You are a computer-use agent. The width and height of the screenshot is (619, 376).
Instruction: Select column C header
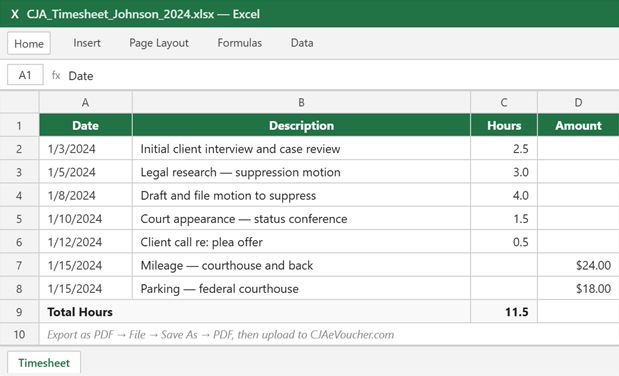pyautogui.click(x=504, y=102)
